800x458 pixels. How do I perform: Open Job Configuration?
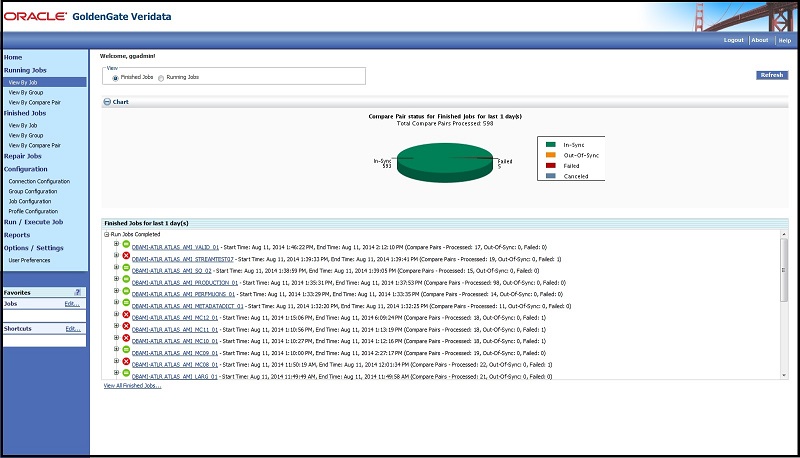[x=30, y=201]
